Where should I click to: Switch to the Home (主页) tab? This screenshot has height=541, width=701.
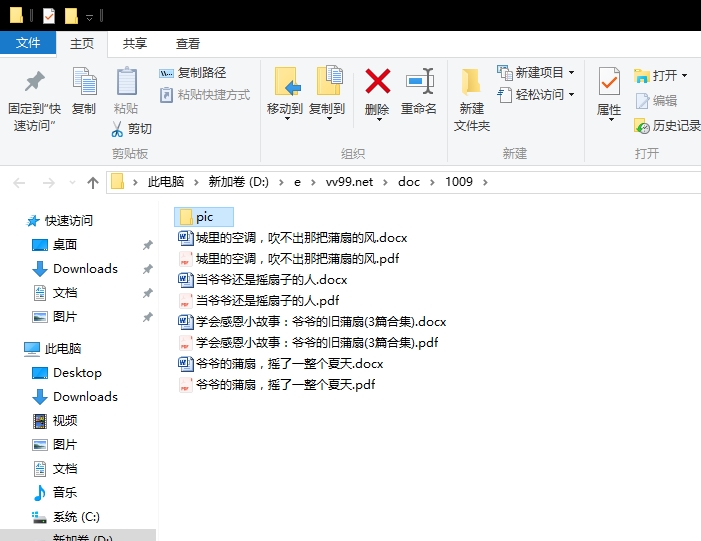click(x=82, y=43)
